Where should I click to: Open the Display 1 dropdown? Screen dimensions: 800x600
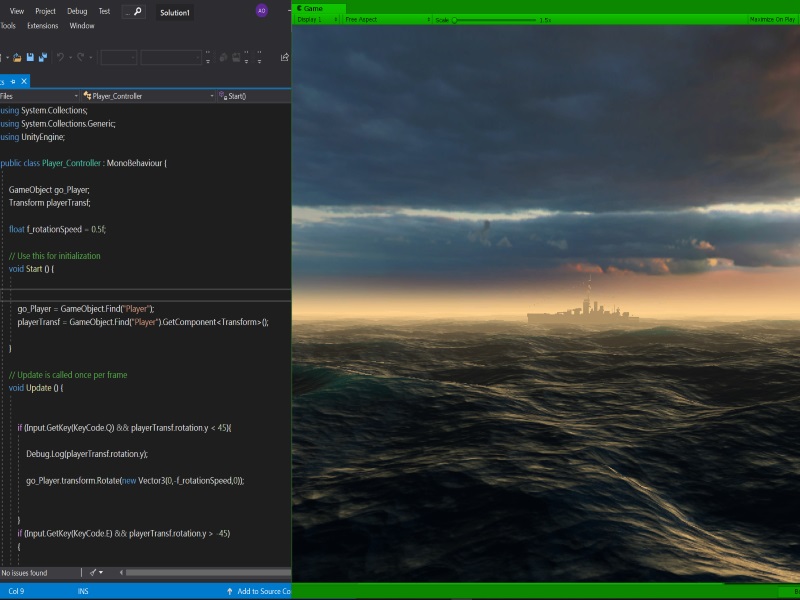(x=316, y=19)
